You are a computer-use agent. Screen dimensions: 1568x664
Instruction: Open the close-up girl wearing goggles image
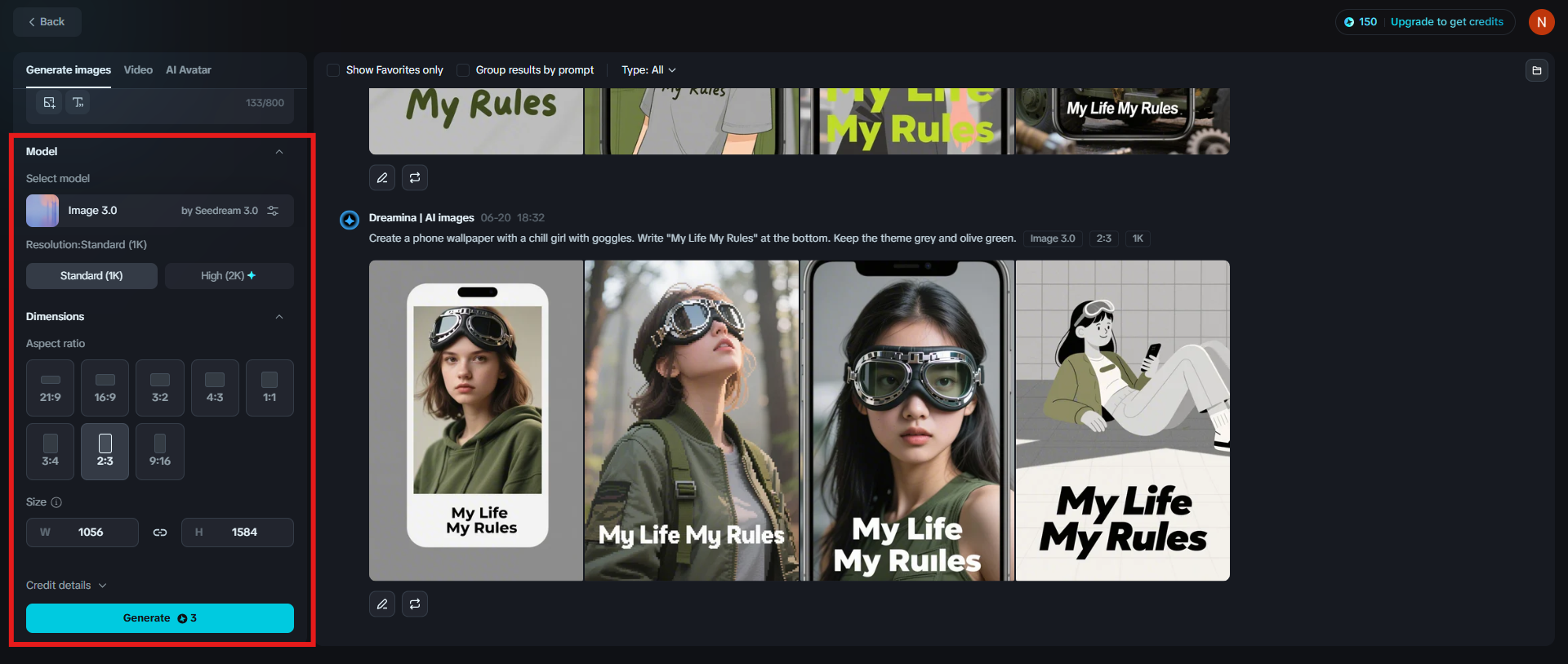907,421
